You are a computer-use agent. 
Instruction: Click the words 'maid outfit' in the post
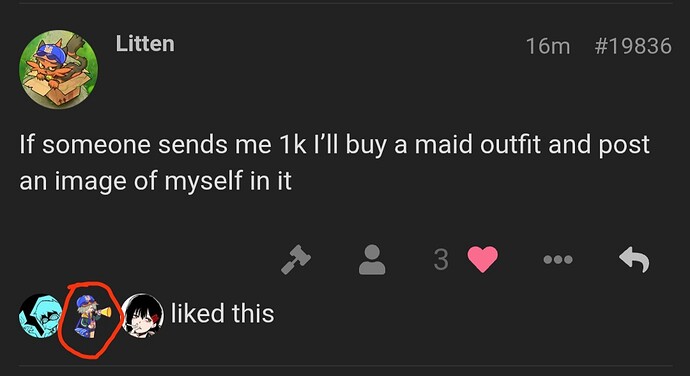pos(477,144)
